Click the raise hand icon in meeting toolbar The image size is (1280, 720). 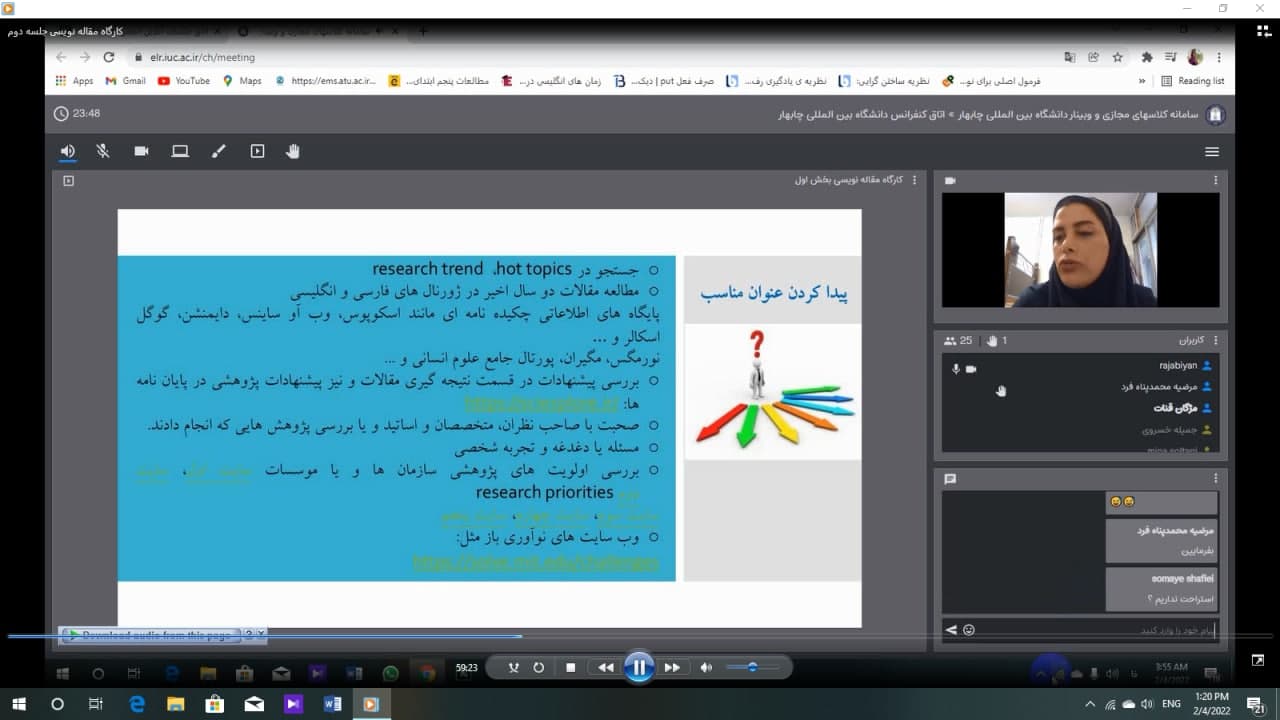click(x=293, y=151)
